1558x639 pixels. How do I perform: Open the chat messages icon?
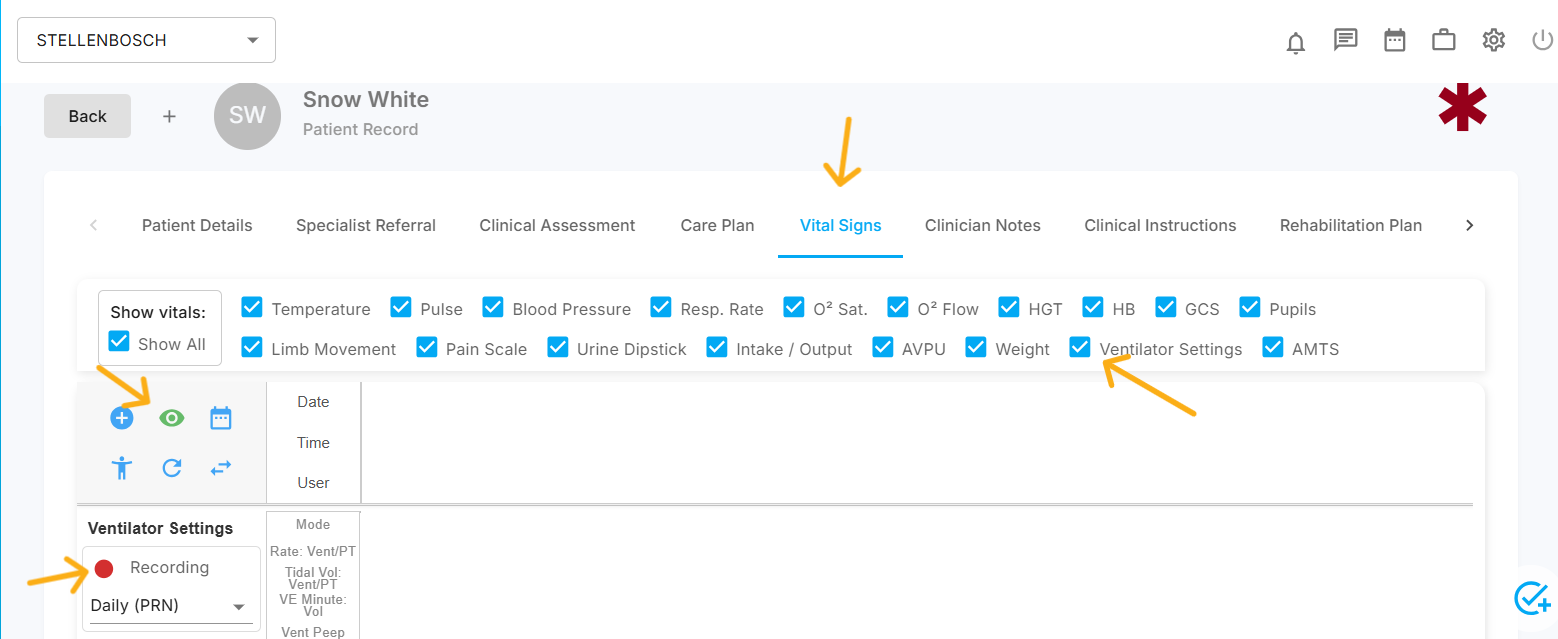[1345, 40]
